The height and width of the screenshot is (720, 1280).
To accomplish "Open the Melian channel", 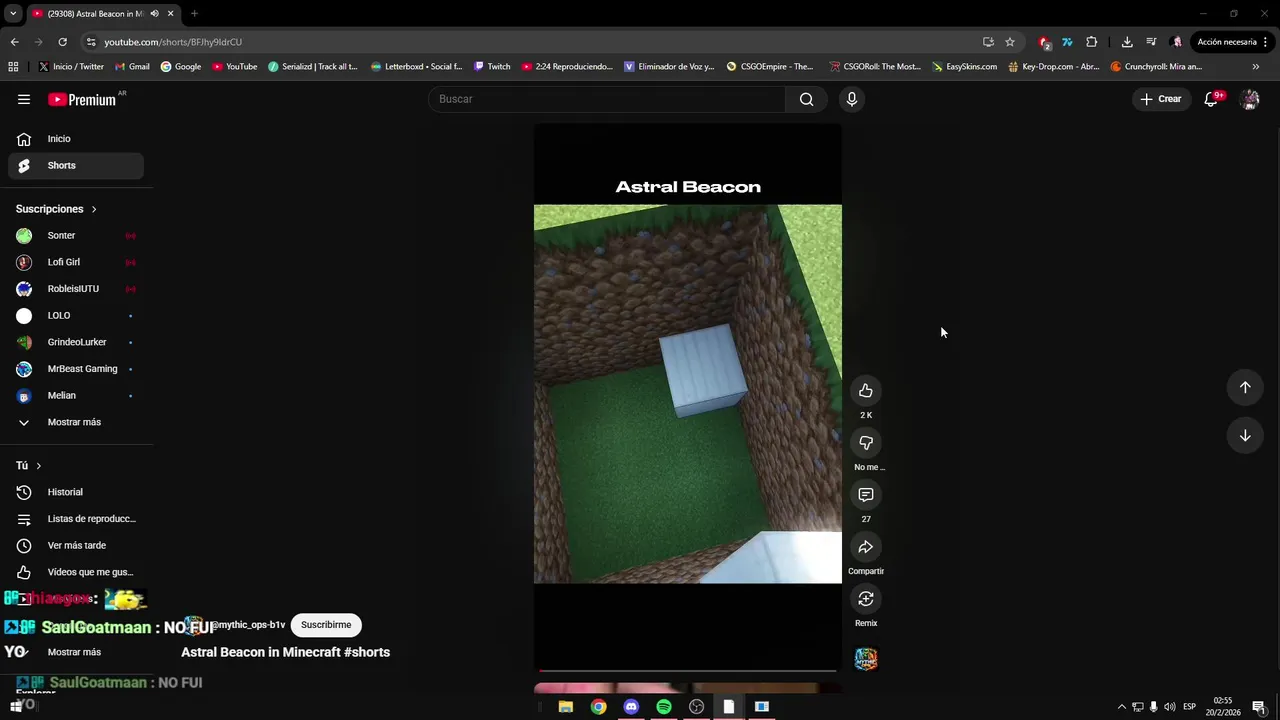I will 76,395.
